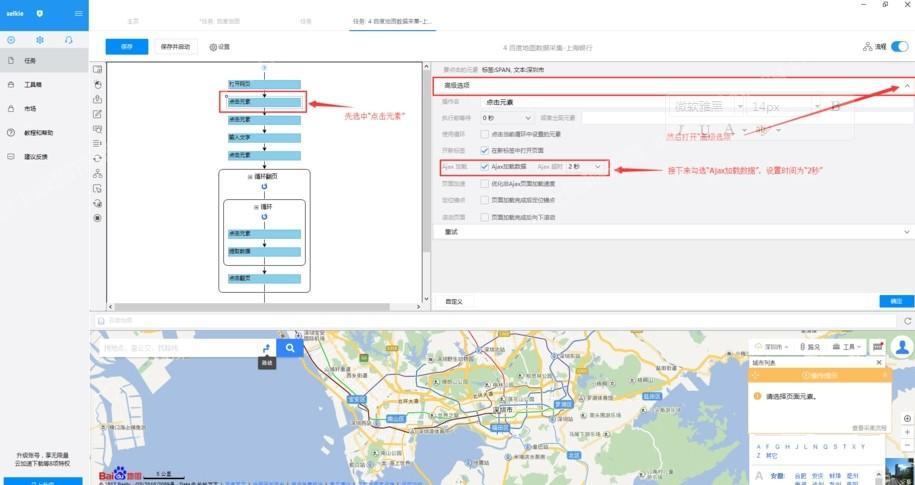Screen dimensions: 915x485
Task: Click the 操作名 input field
Action: point(697,102)
